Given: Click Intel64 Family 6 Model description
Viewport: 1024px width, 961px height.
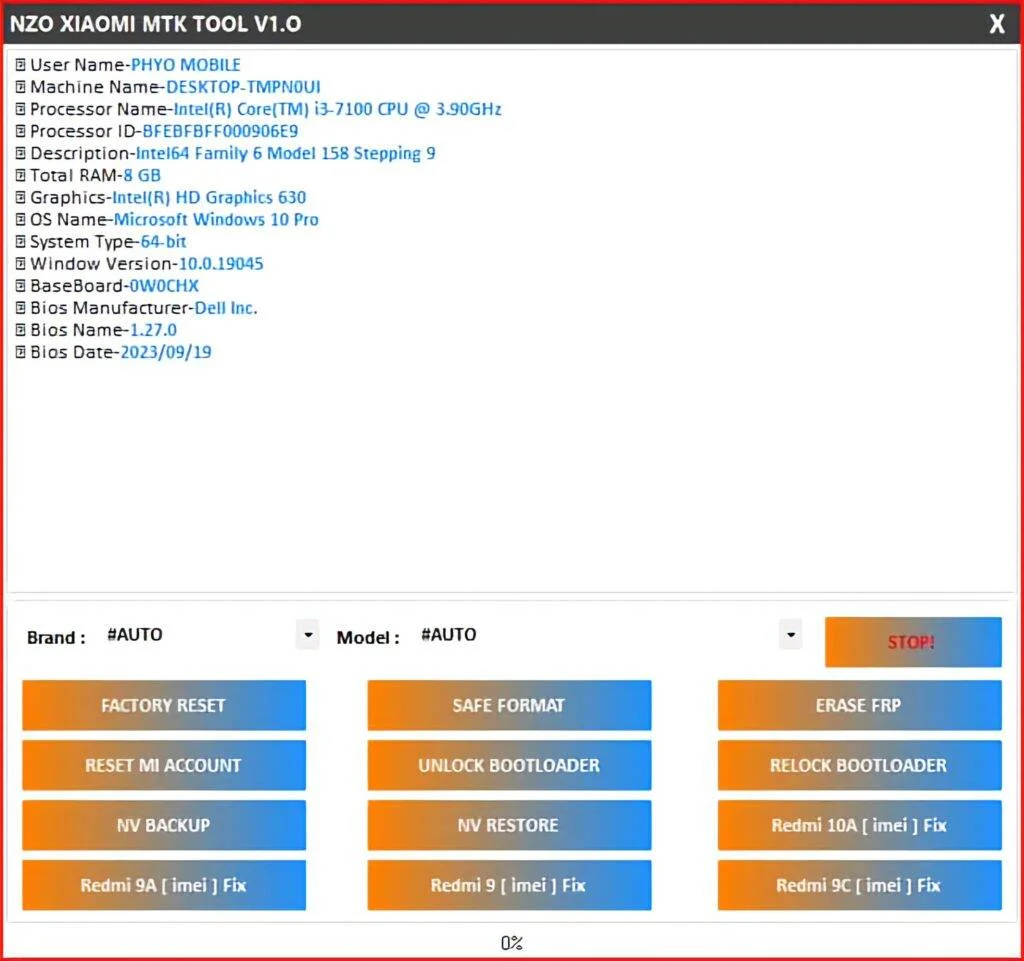Looking at the screenshot, I should tap(285, 153).
